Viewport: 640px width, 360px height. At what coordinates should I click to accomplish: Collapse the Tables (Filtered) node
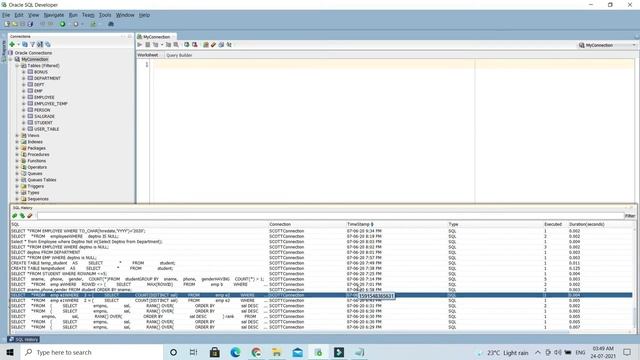click(x=17, y=65)
